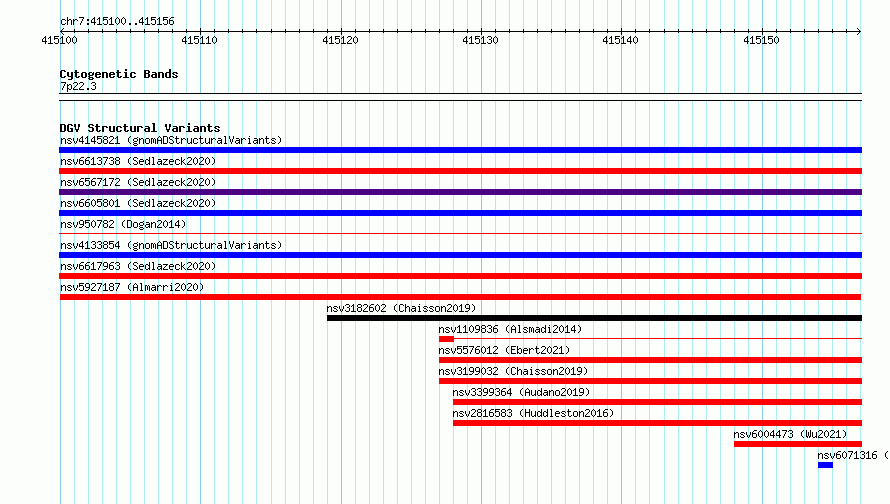Click nsv6617963 (Sedlazeck2020) label
The height and width of the screenshot is (504, 890).
pos(138,266)
